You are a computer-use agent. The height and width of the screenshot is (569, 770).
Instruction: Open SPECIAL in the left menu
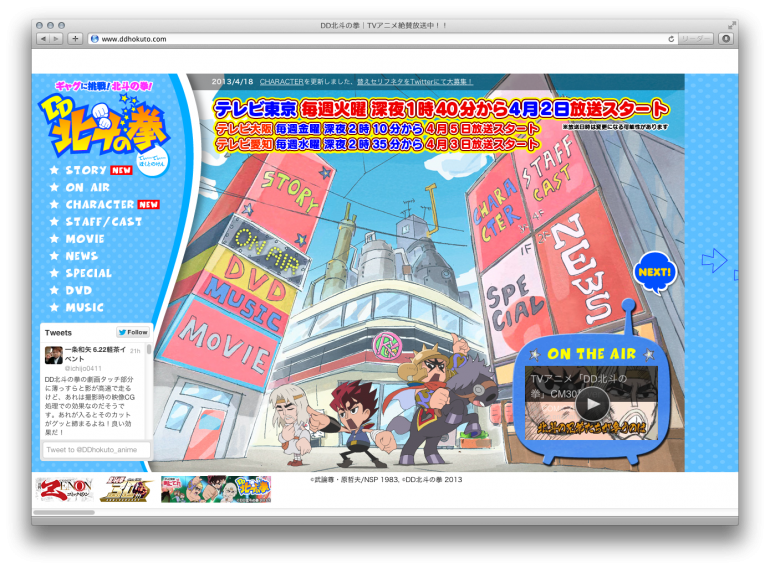tap(89, 273)
